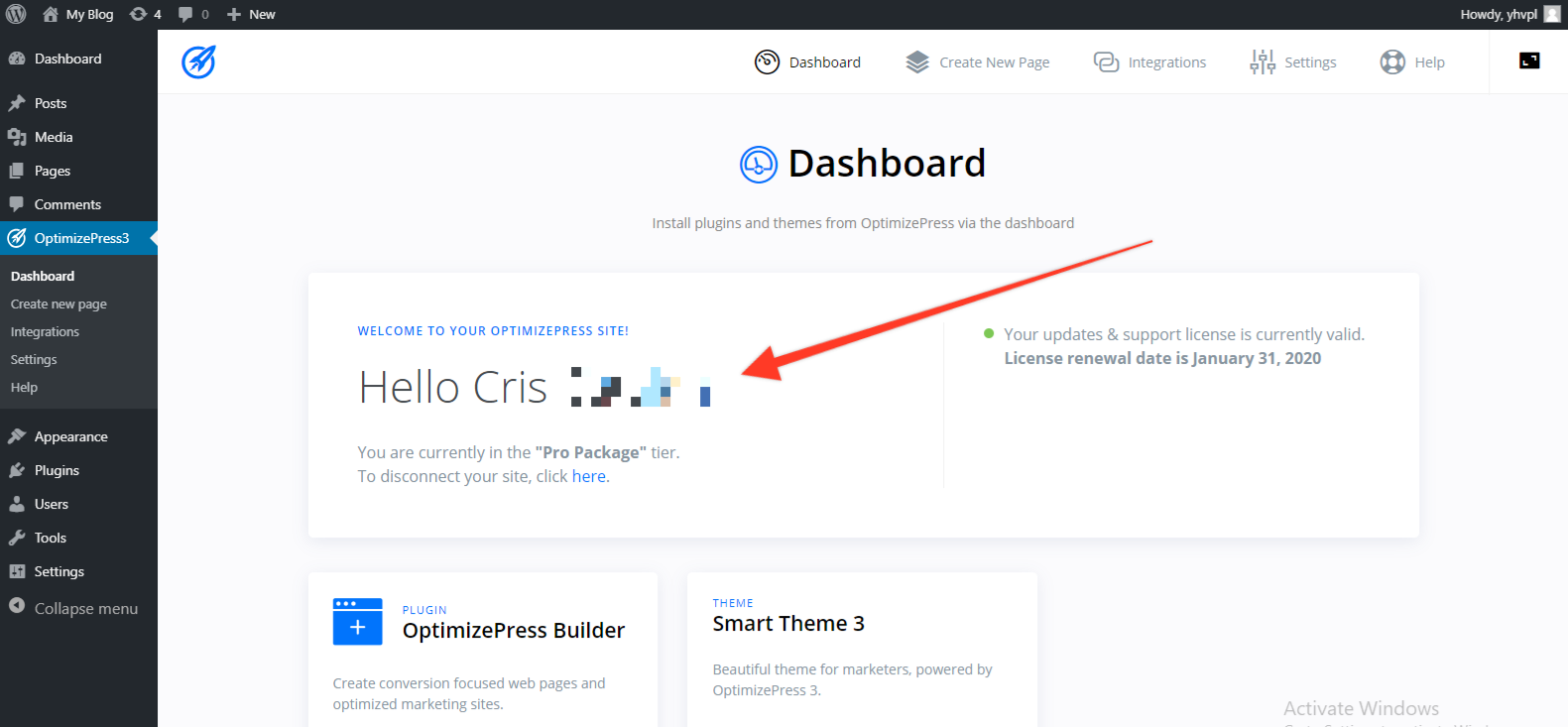Click the OptimizePress3 rocket icon in sidebar

(17, 238)
